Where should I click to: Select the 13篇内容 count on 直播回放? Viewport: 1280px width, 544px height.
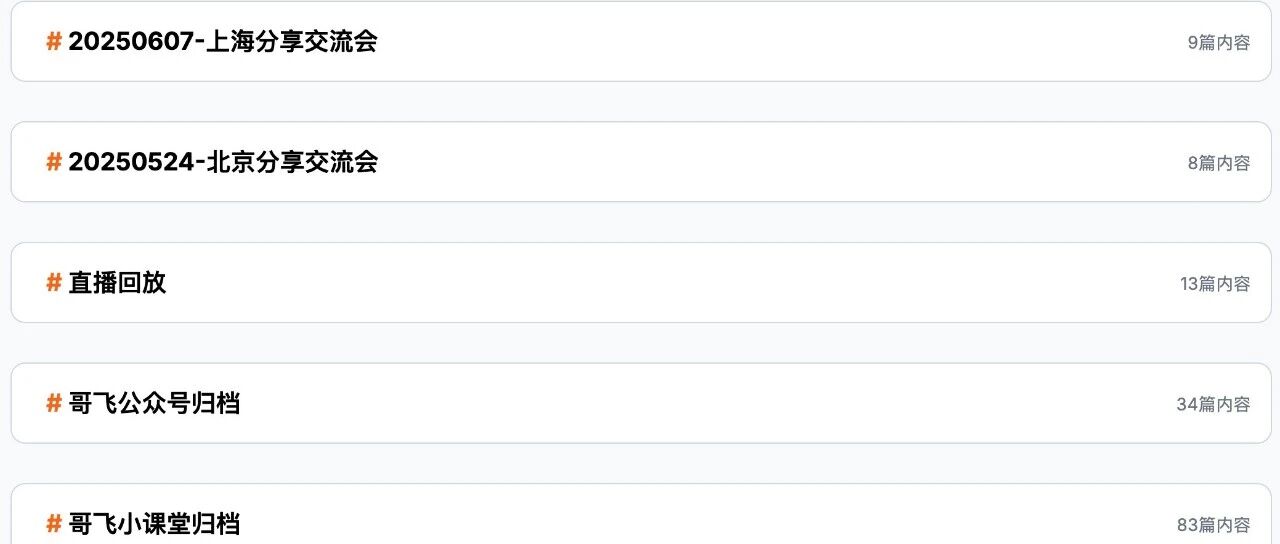pos(1214,284)
